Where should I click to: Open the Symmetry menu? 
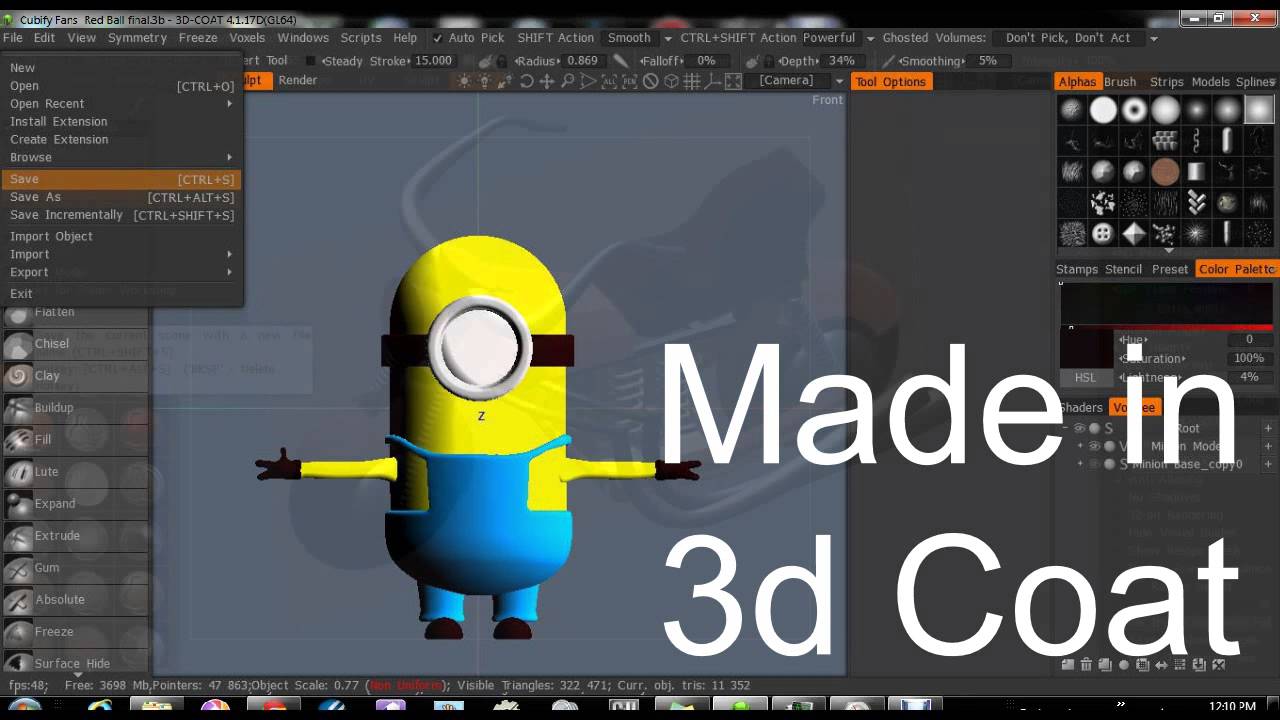point(137,38)
